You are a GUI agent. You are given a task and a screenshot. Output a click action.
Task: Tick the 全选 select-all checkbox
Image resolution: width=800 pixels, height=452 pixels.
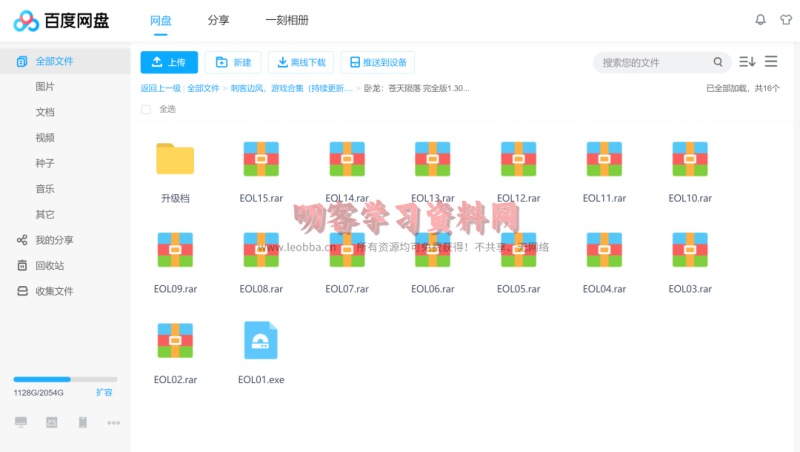tap(146, 109)
